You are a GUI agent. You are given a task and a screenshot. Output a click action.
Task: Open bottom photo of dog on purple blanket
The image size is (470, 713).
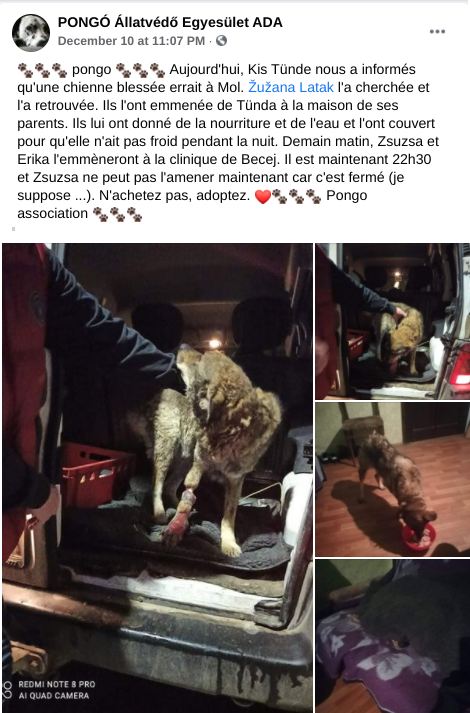(393, 636)
